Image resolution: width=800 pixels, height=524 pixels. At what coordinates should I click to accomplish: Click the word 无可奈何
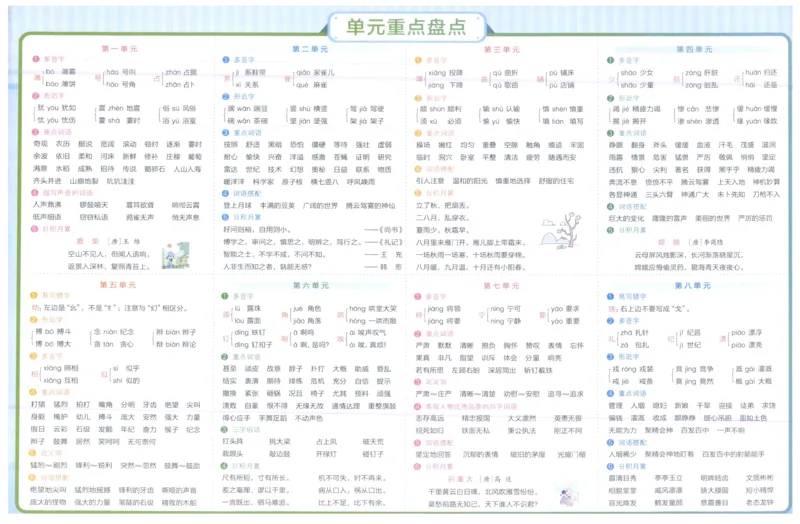[x=142, y=441]
